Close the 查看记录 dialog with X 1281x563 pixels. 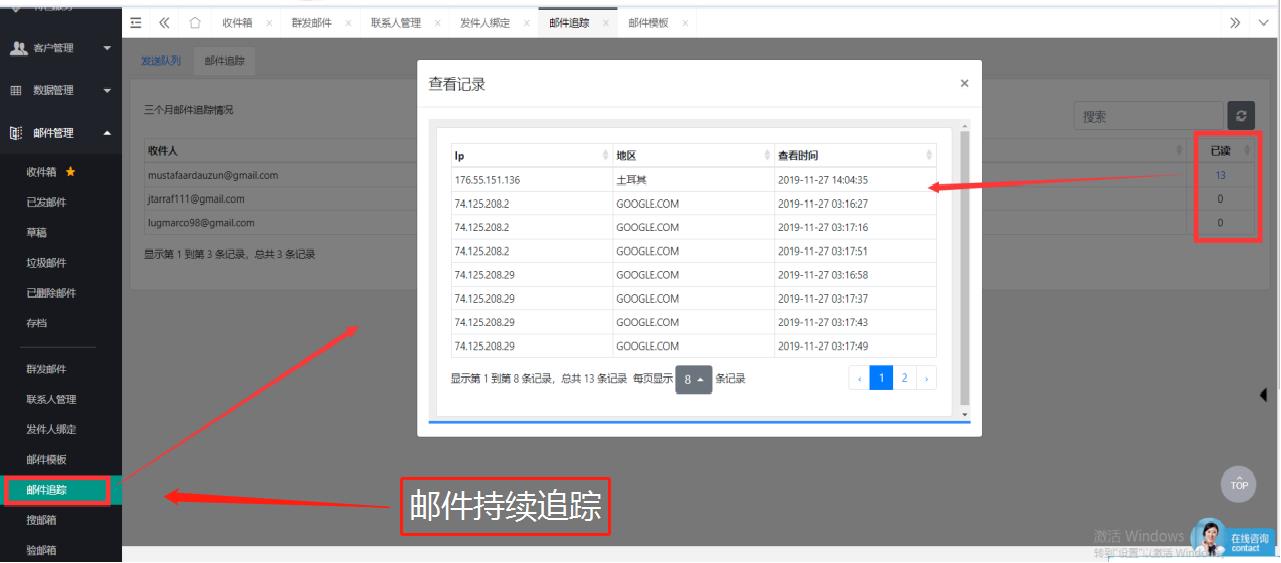click(x=964, y=84)
